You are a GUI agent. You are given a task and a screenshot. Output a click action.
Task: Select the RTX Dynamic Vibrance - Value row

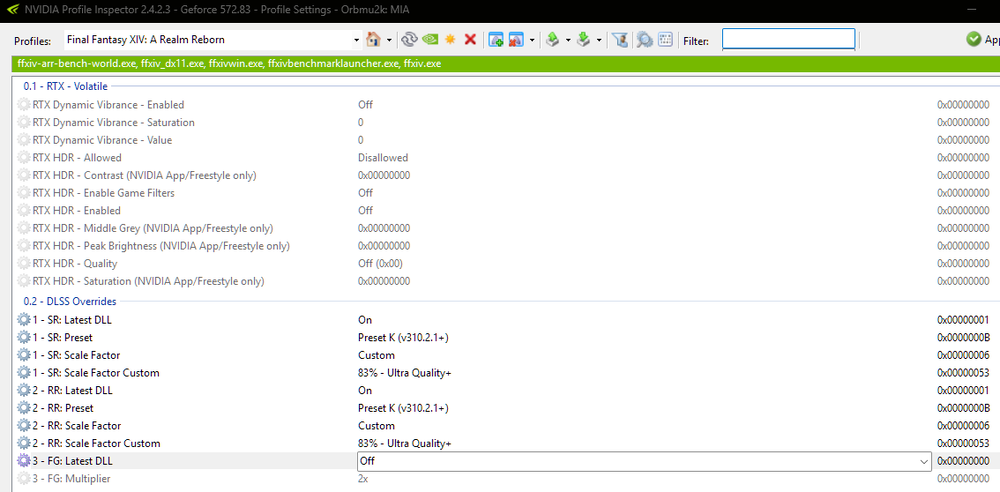(x=504, y=140)
